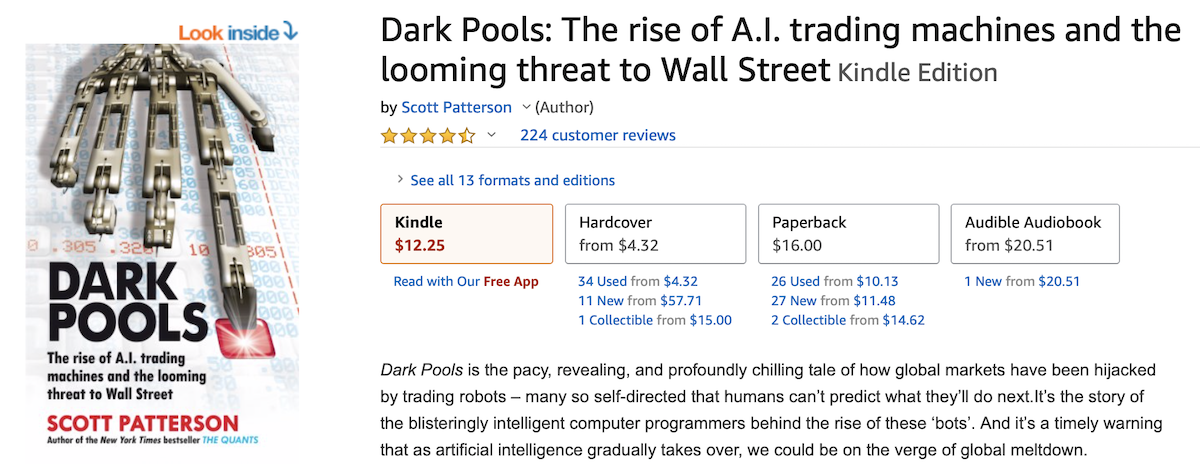1200x475 pixels.
Task: Open 34 Used hardcover offers
Action: (603, 281)
